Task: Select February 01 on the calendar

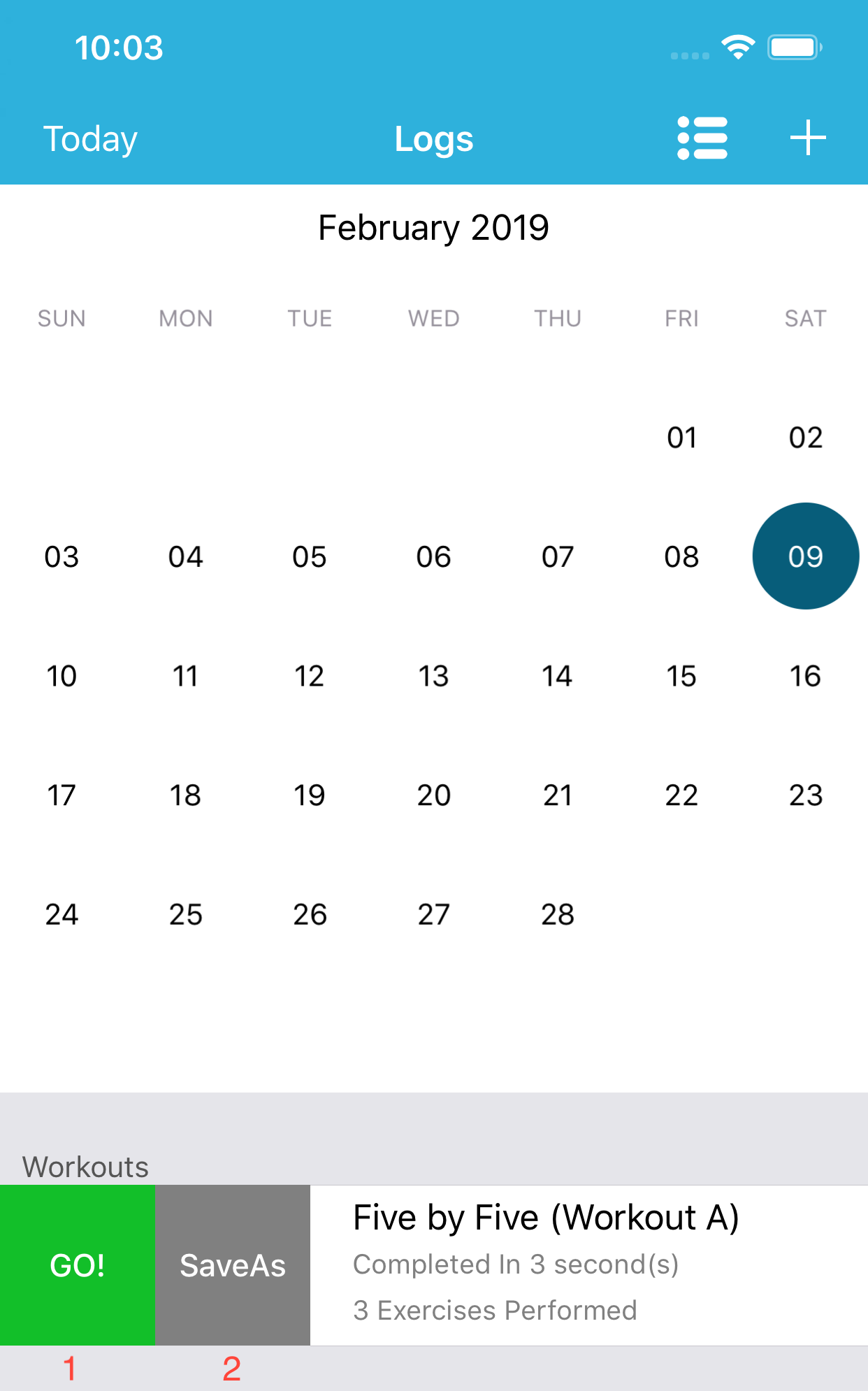Action: tap(681, 438)
